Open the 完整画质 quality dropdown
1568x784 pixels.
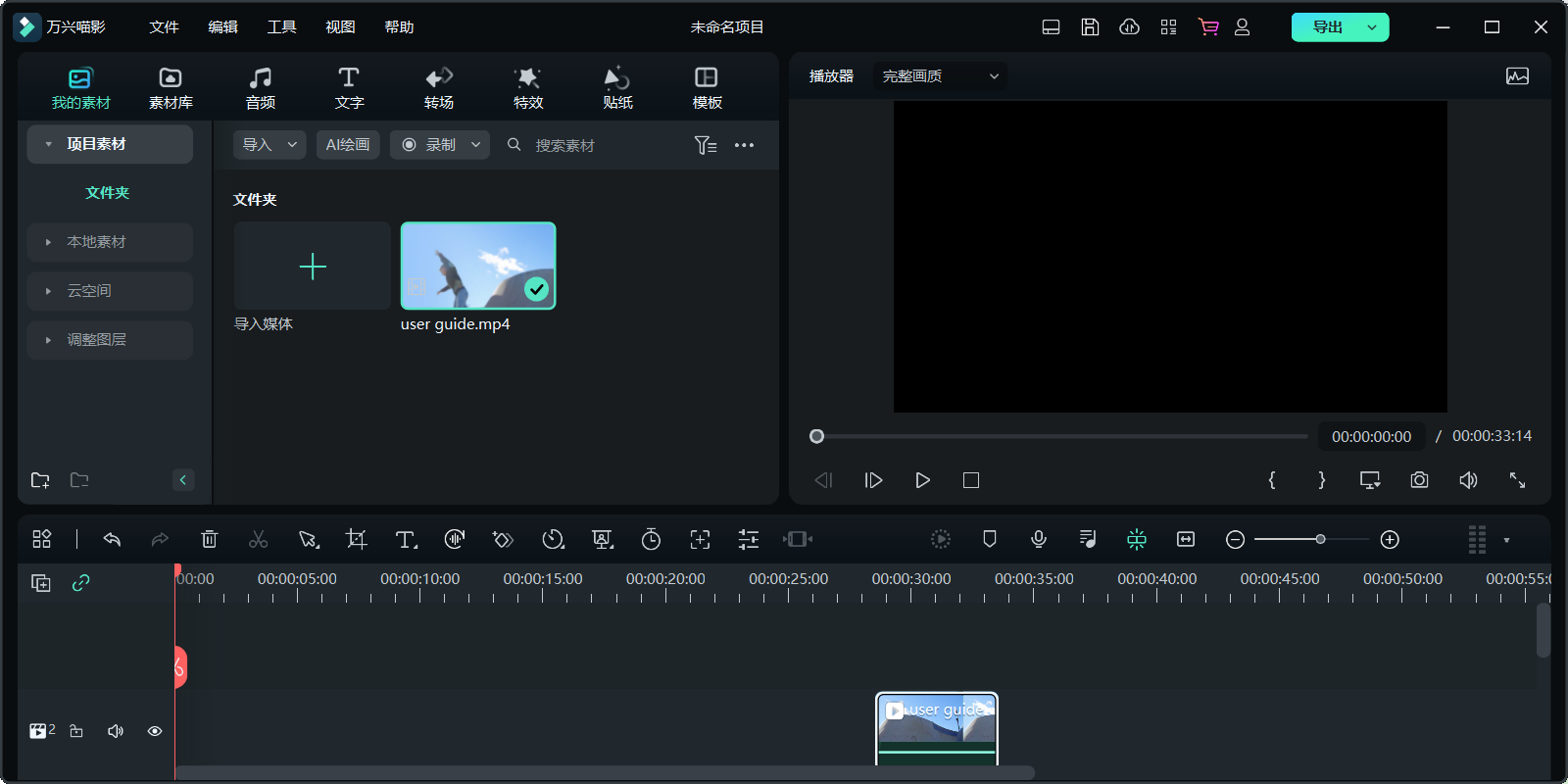coord(940,76)
